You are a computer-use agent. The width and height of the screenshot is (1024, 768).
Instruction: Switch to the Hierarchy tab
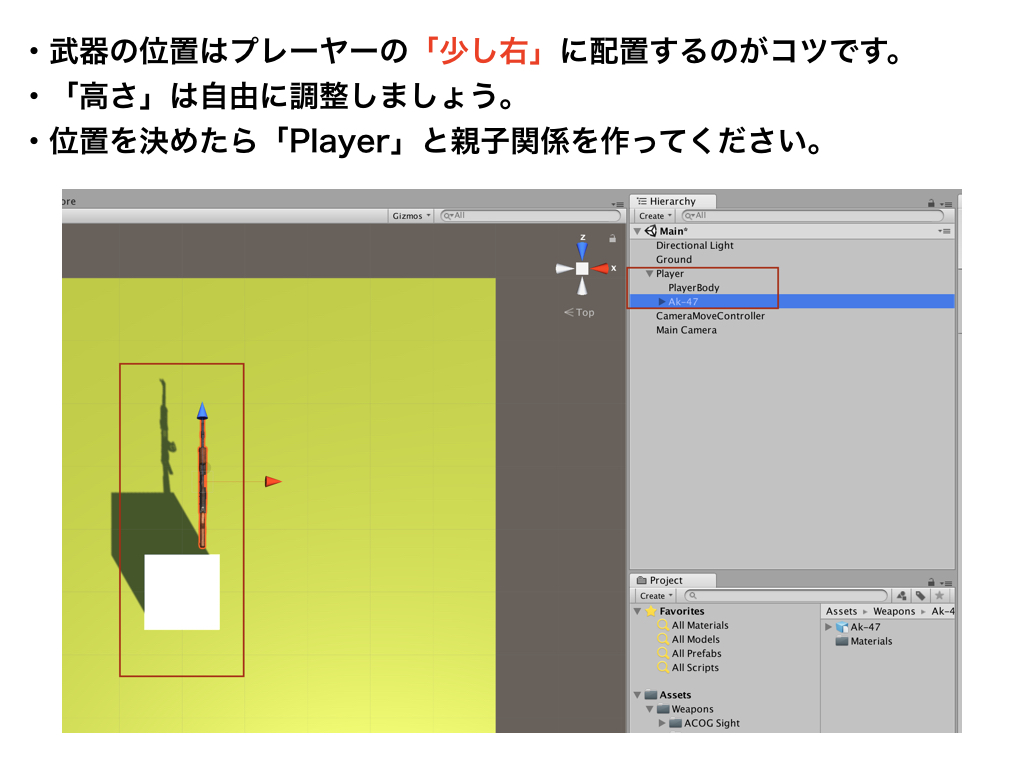673,201
